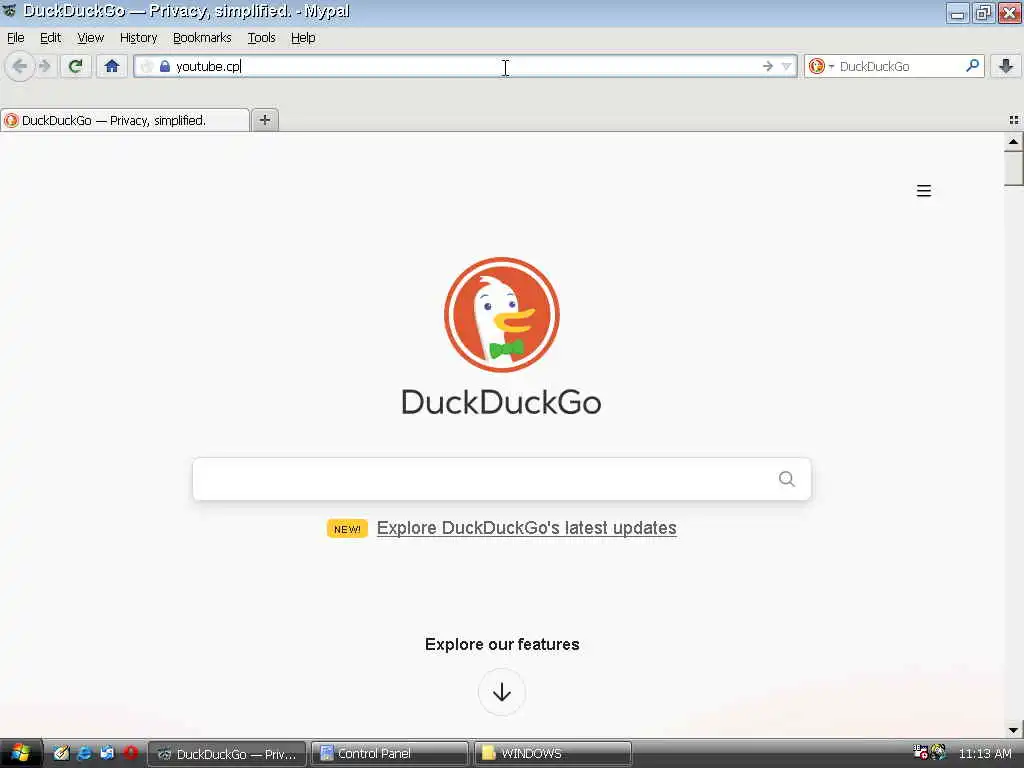Focus the main DuckDuckGo search box
The image size is (1024, 768).
tap(502, 479)
